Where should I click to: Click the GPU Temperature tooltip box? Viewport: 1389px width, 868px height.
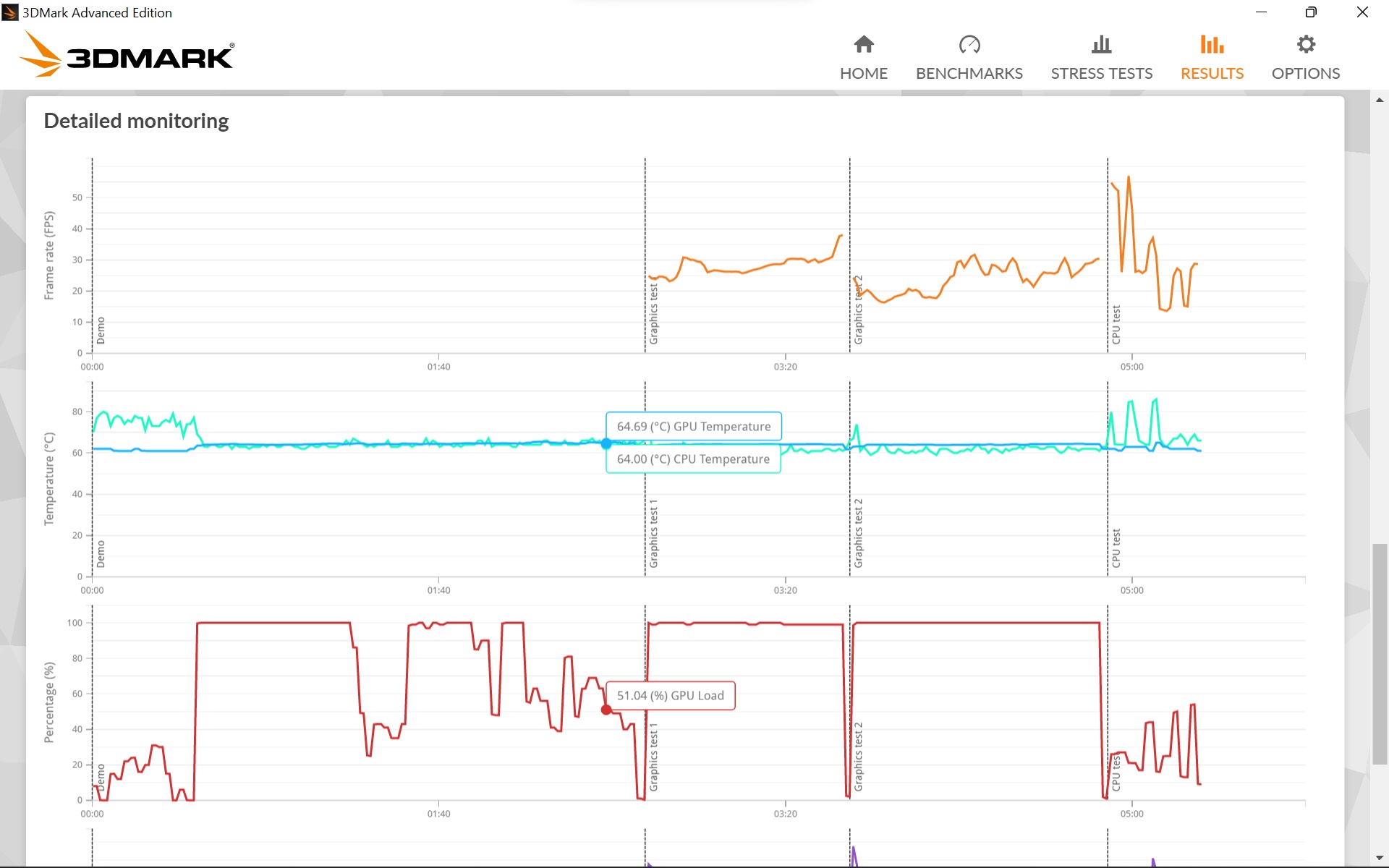[693, 427]
